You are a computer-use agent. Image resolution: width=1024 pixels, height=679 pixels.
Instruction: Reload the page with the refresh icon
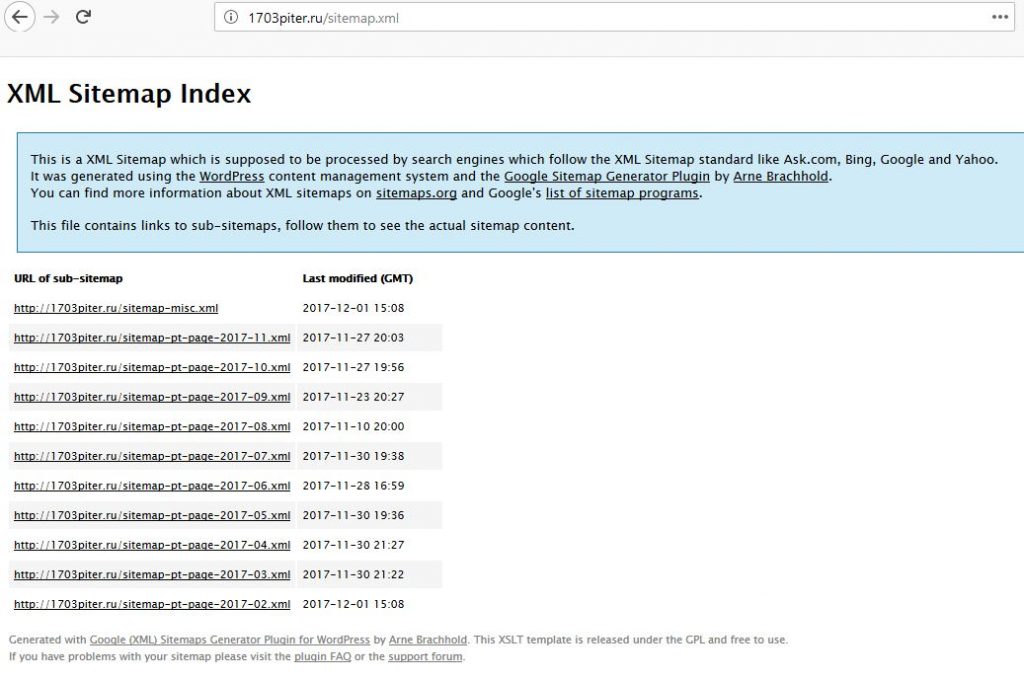(x=83, y=17)
